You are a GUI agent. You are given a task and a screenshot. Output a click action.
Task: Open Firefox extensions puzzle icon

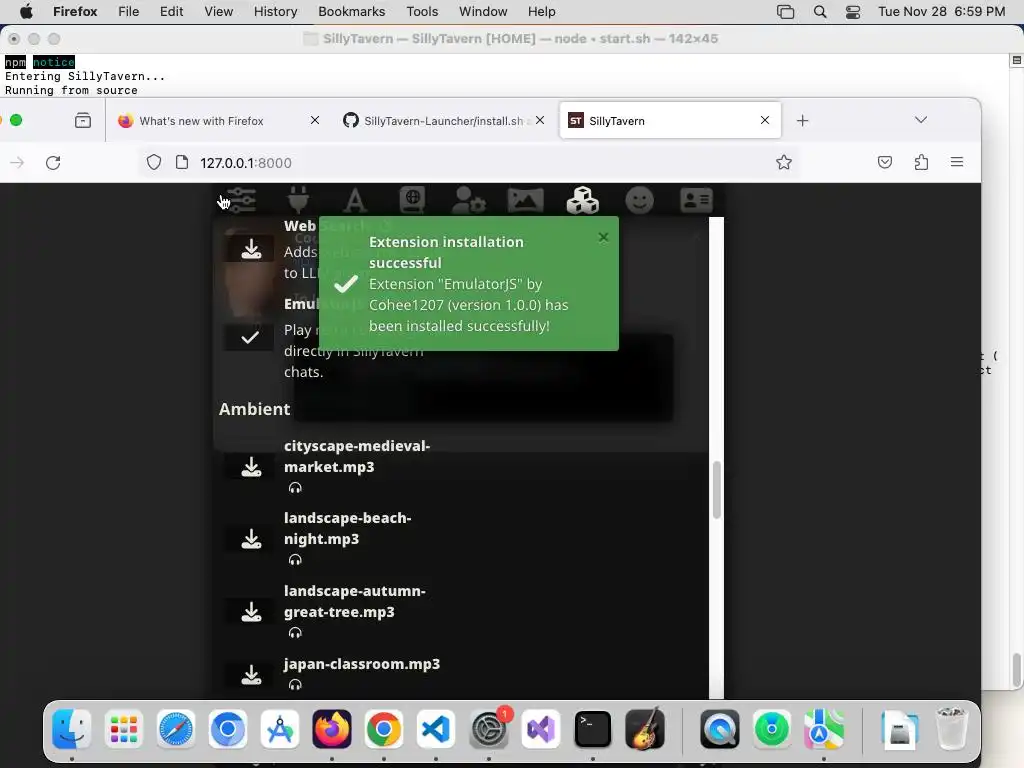tap(921, 162)
